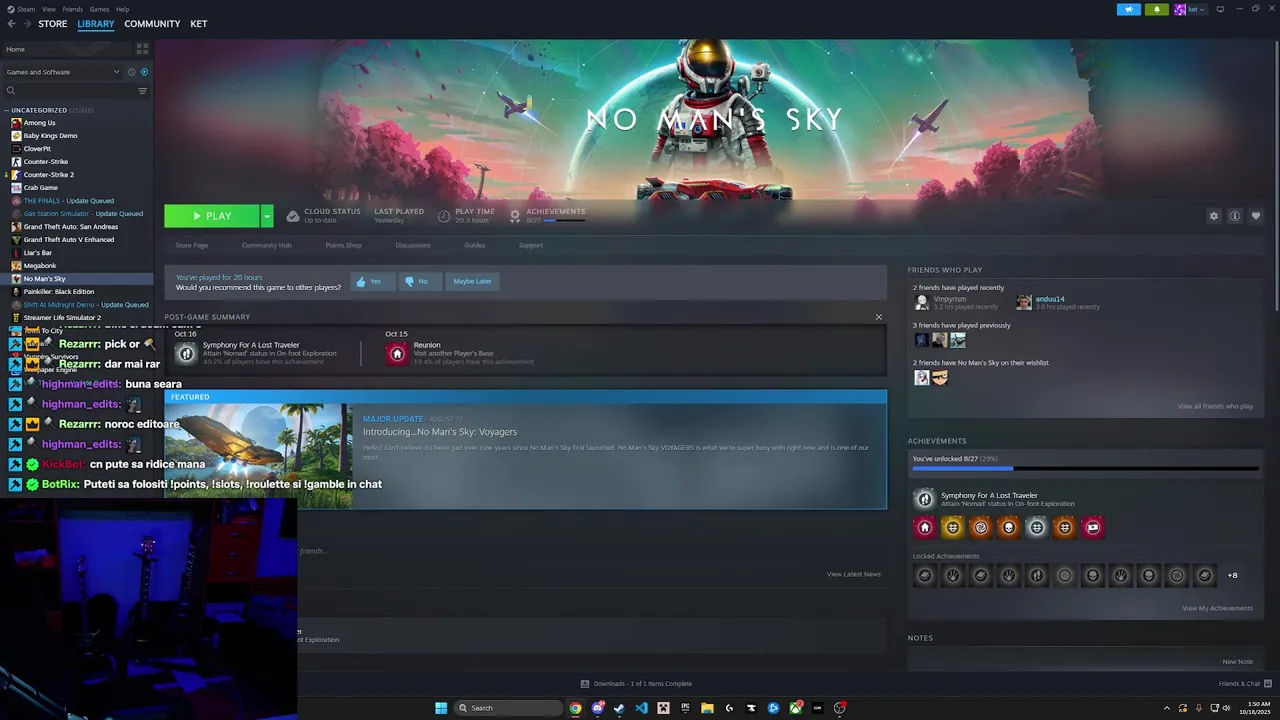Open Reunion achievement icon
Image resolution: width=1280 pixels, height=720 pixels.
point(397,353)
